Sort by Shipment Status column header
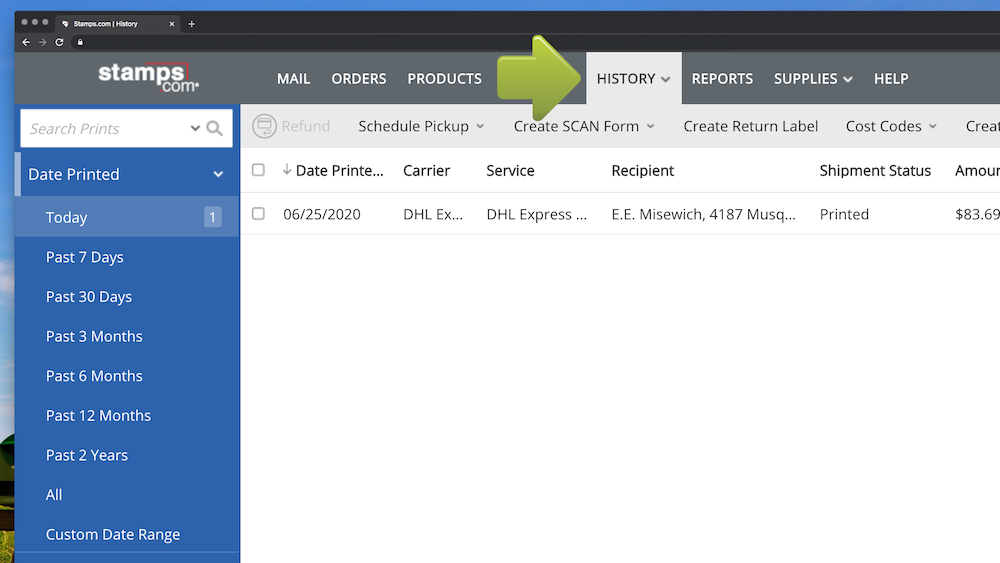 click(875, 170)
